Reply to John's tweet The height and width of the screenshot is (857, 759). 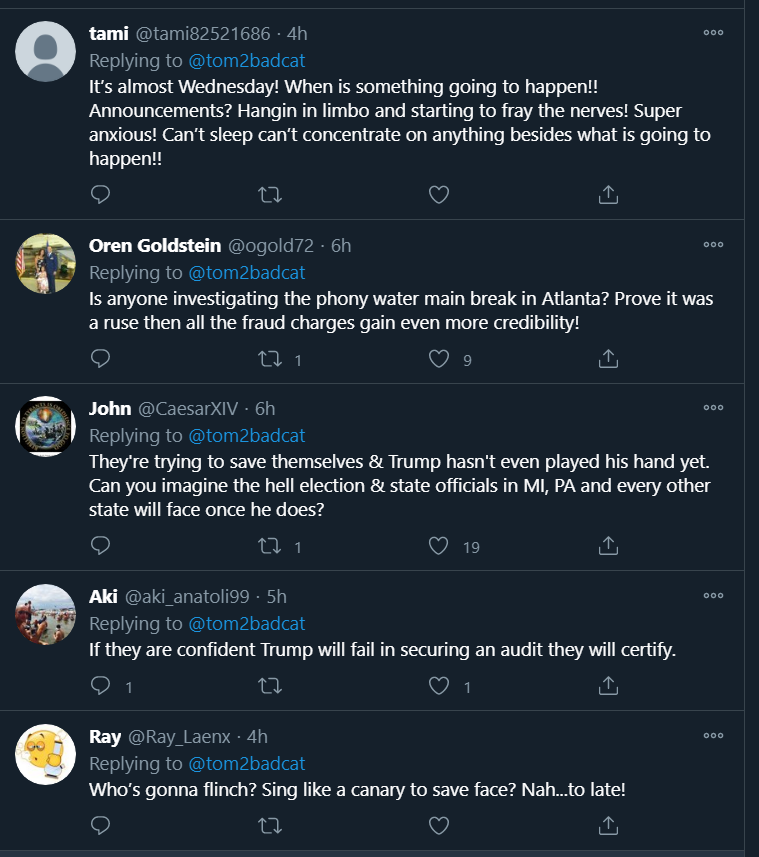(100, 546)
